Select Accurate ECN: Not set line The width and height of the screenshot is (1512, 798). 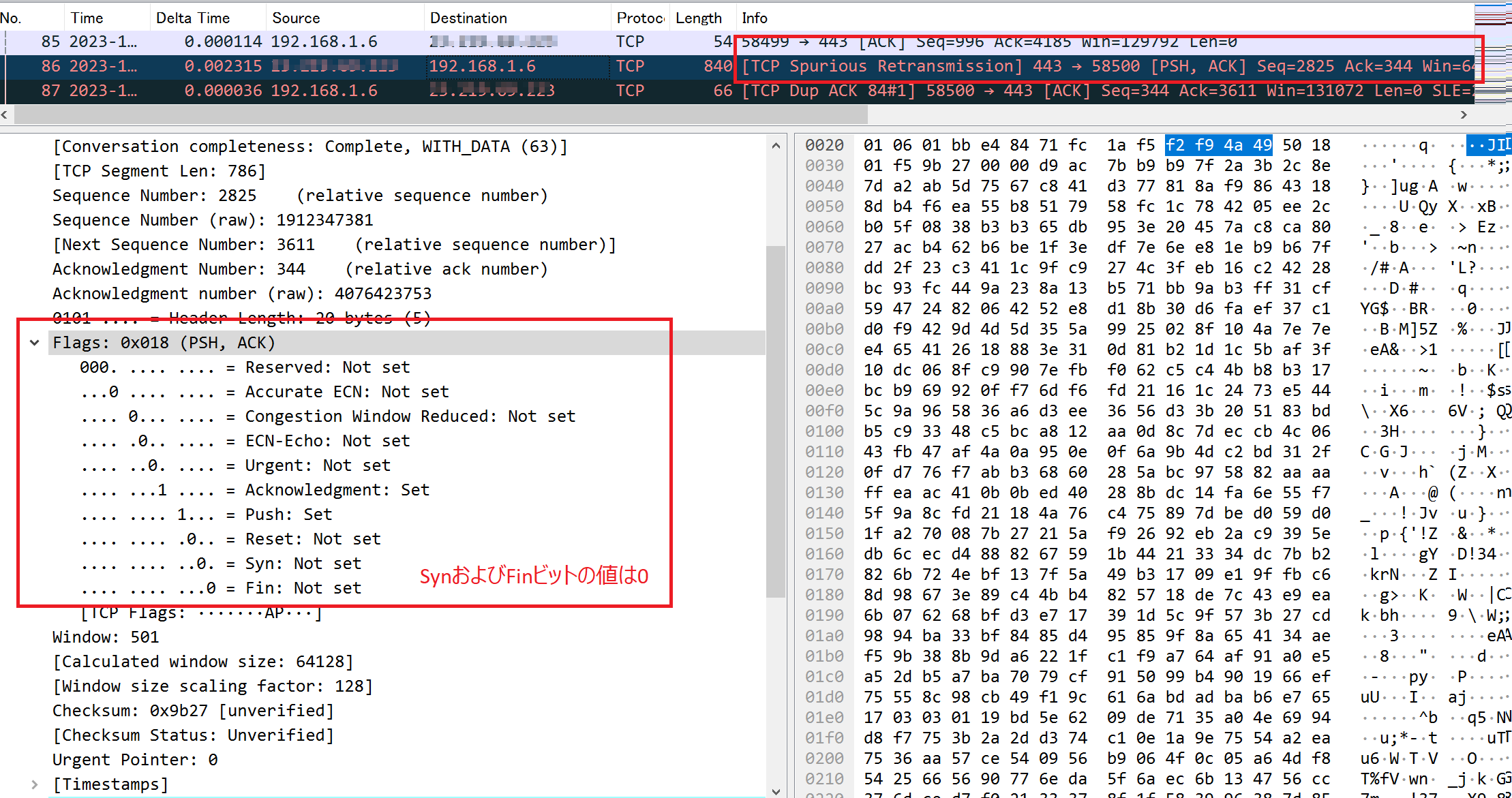[264, 392]
